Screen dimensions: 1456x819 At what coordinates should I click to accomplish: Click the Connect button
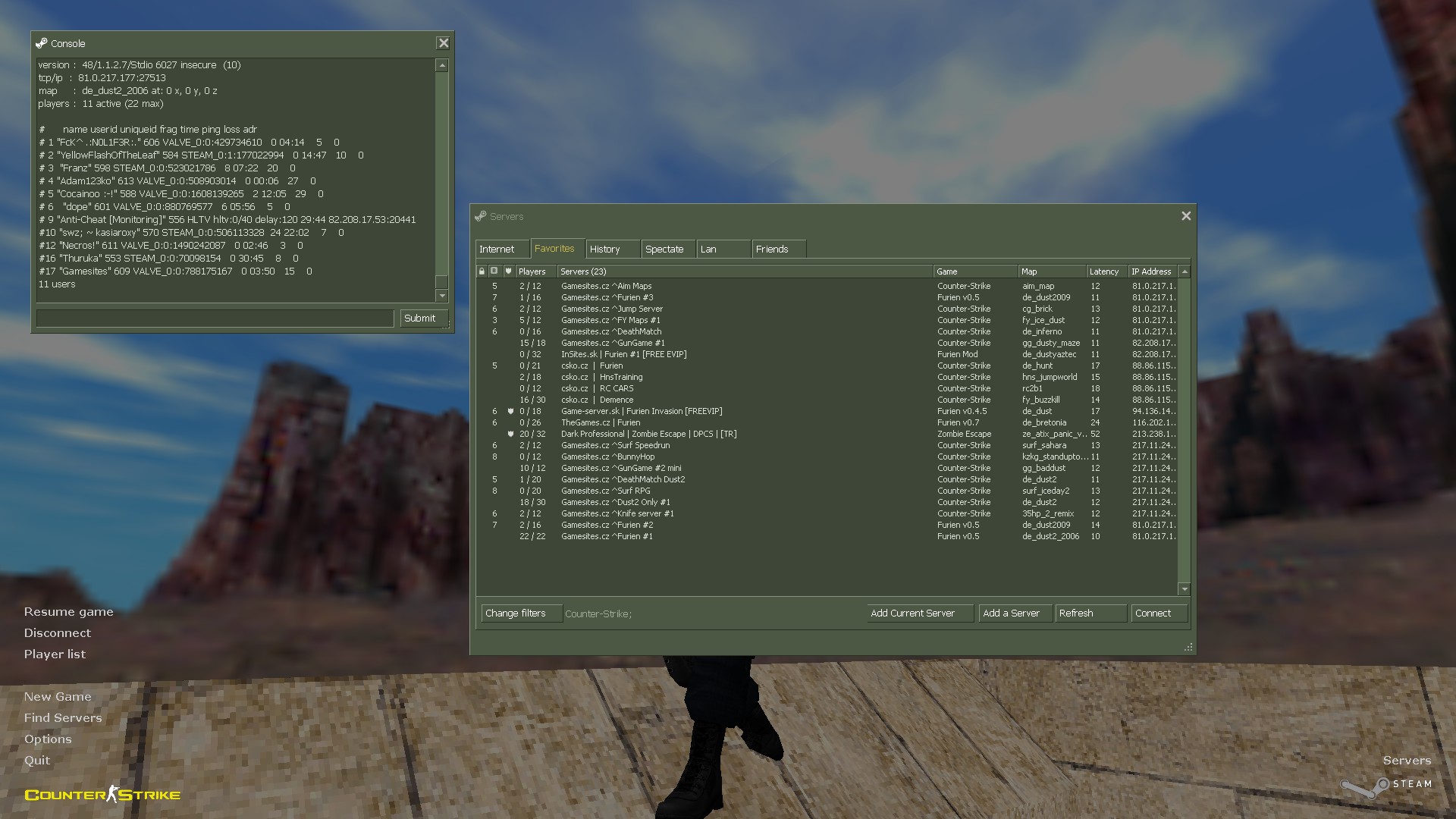[1159, 613]
